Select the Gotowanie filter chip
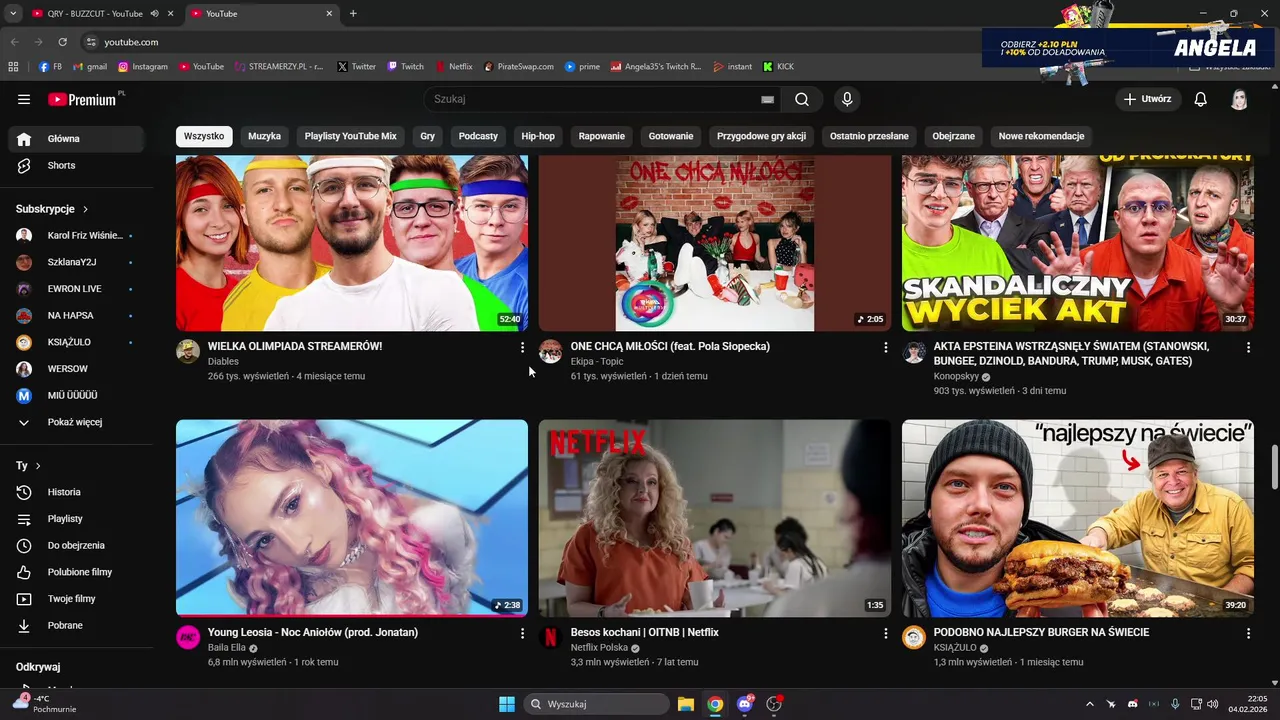Screen dimensions: 1280x720 tap(671, 136)
